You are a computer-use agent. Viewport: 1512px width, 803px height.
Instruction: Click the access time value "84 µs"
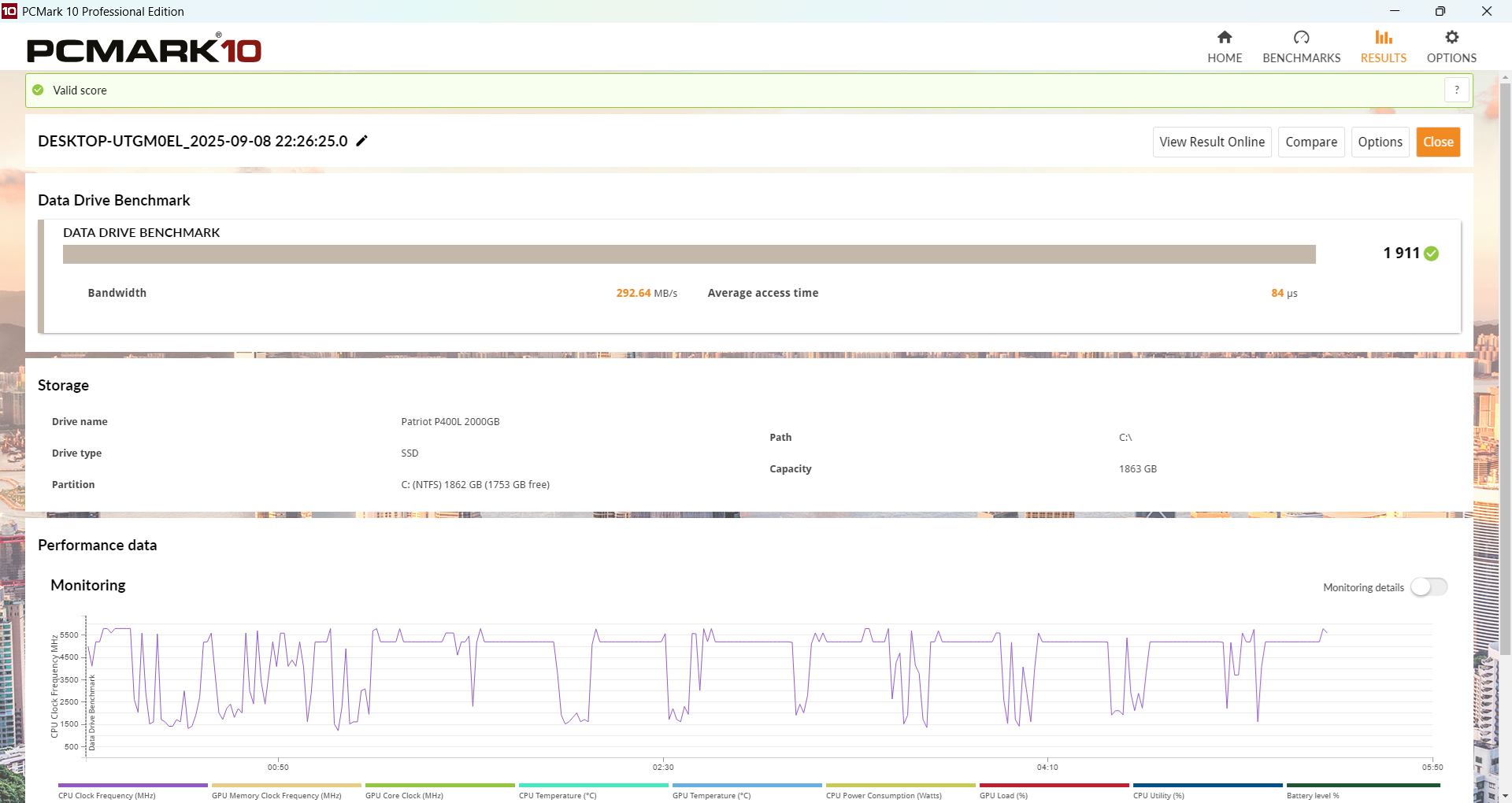click(1284, 293)
